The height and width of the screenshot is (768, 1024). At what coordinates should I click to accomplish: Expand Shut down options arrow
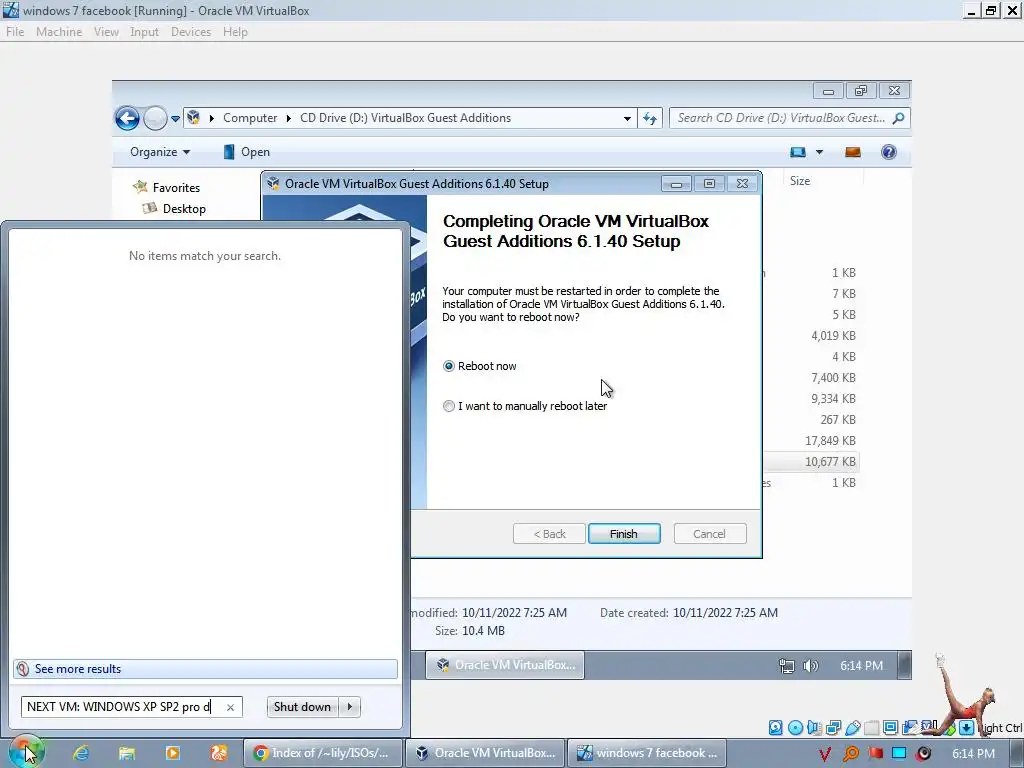tap(349, 707)
